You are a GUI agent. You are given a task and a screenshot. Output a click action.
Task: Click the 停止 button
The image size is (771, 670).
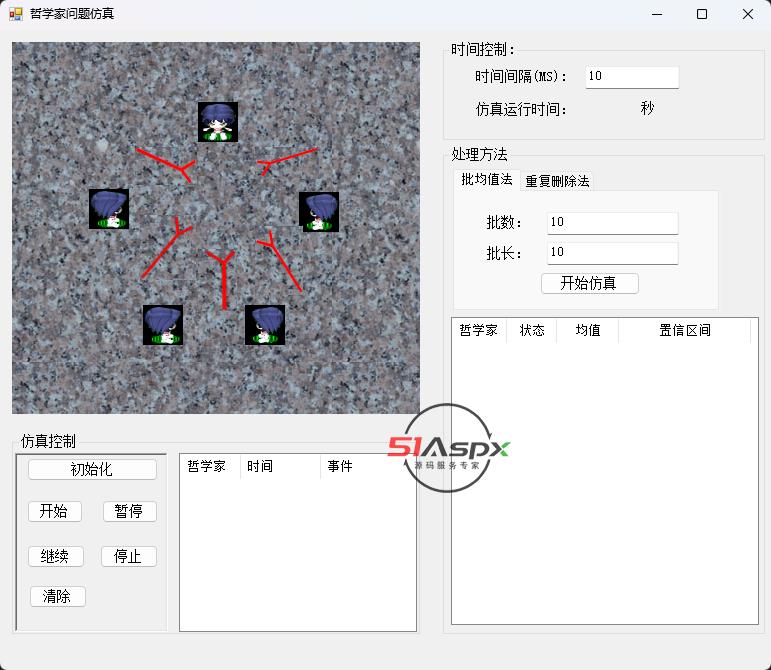[129, 556]
